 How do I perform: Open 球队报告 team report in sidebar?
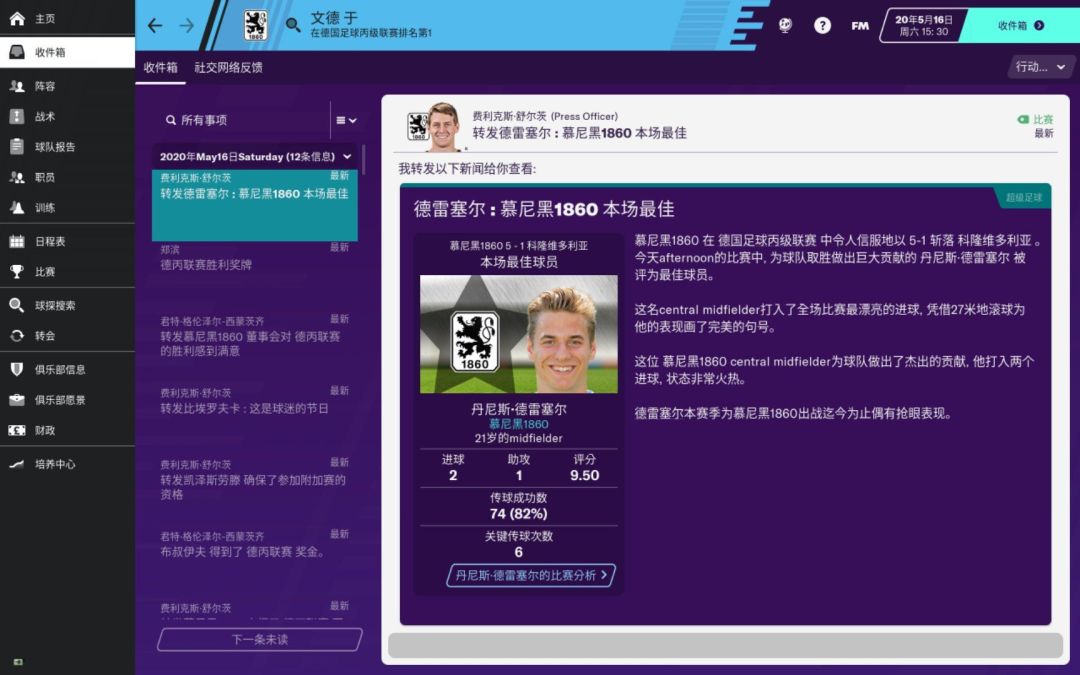[67, 147]
